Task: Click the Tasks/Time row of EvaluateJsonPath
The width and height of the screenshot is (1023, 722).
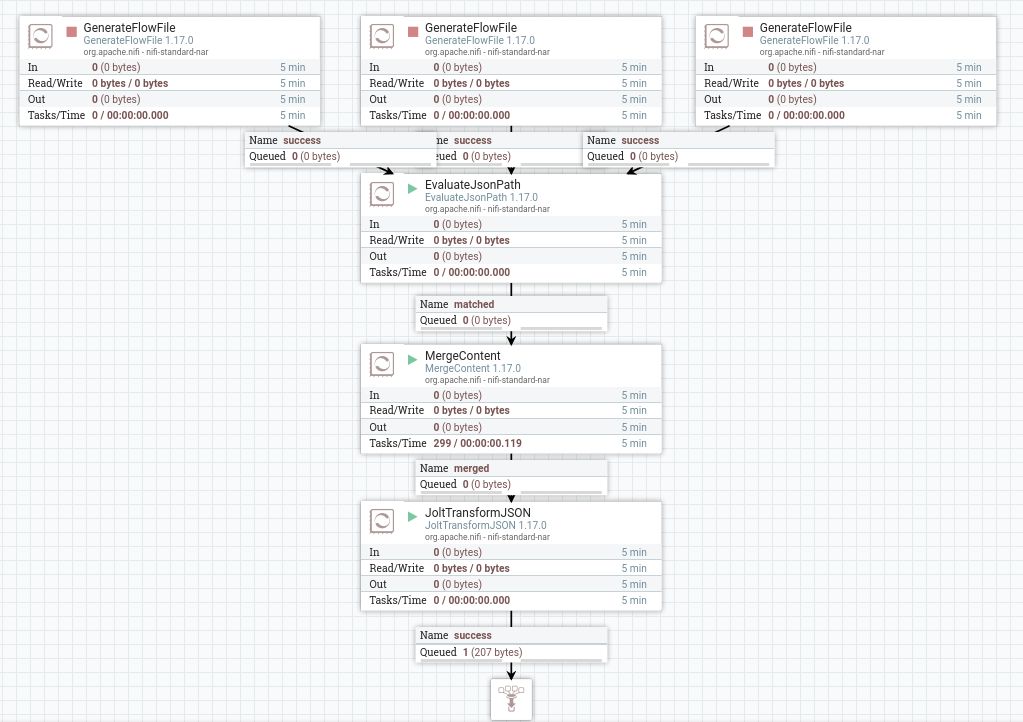Action: point(511,272)
